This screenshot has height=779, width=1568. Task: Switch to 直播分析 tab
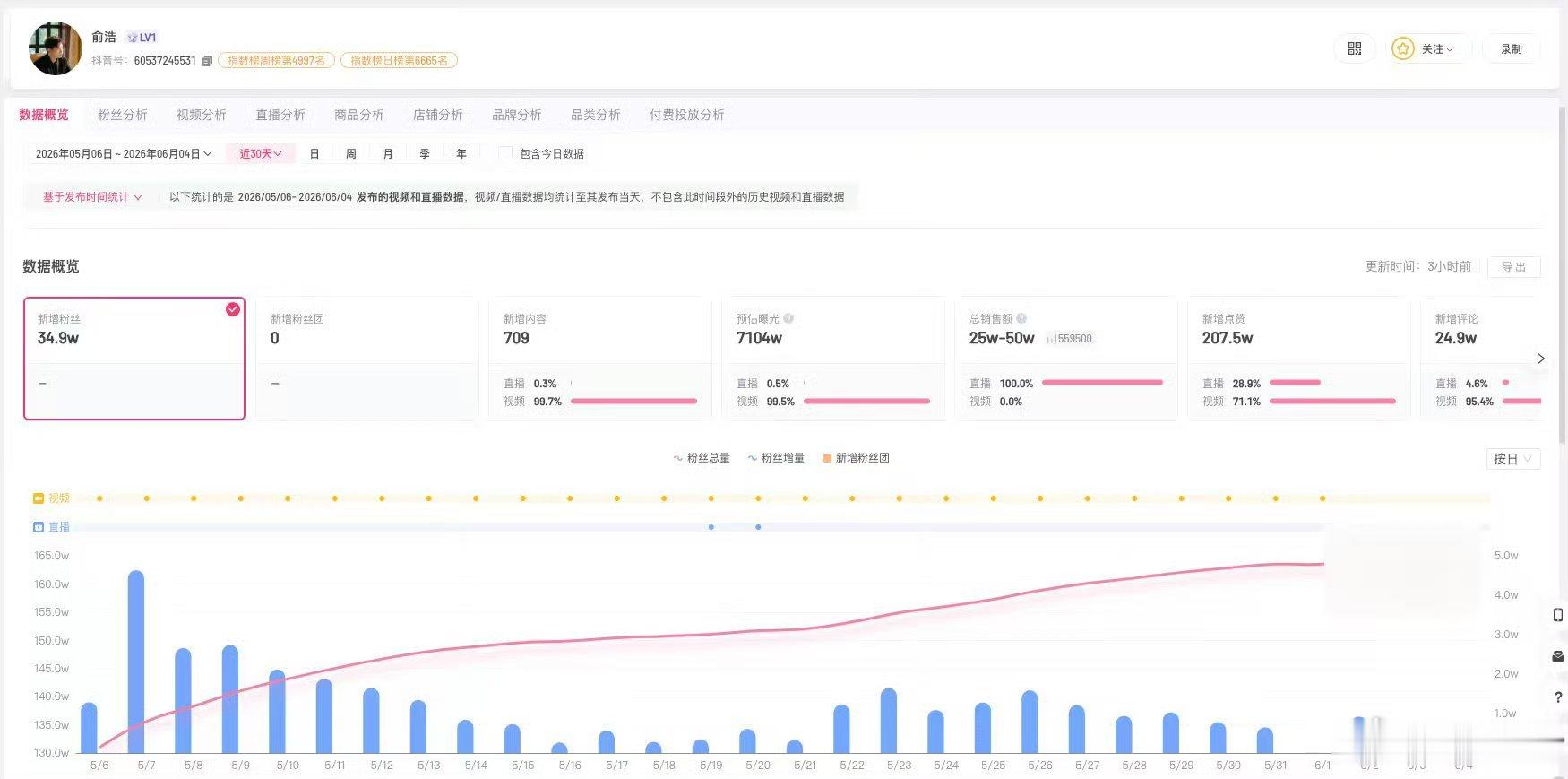[280, 115]
